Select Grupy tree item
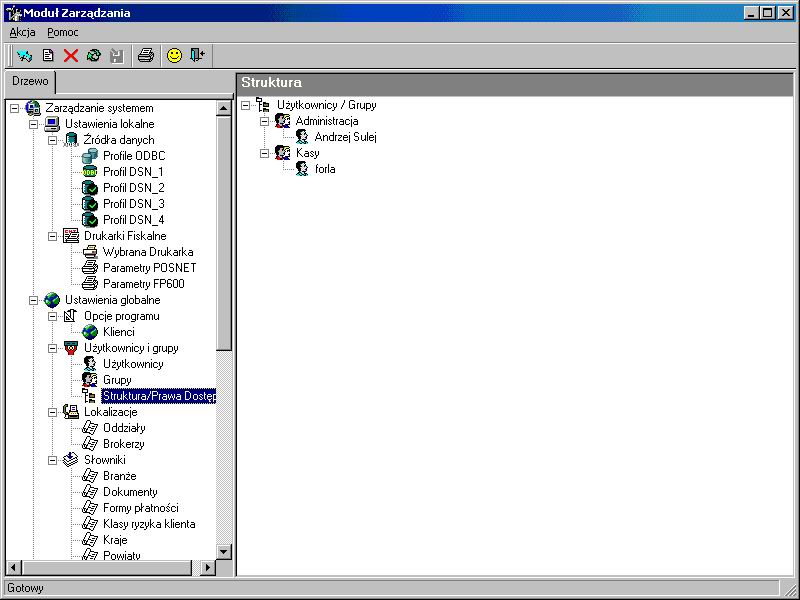This screenshot has width=800, height=600. pyautogui.click(x=117, y=380)
